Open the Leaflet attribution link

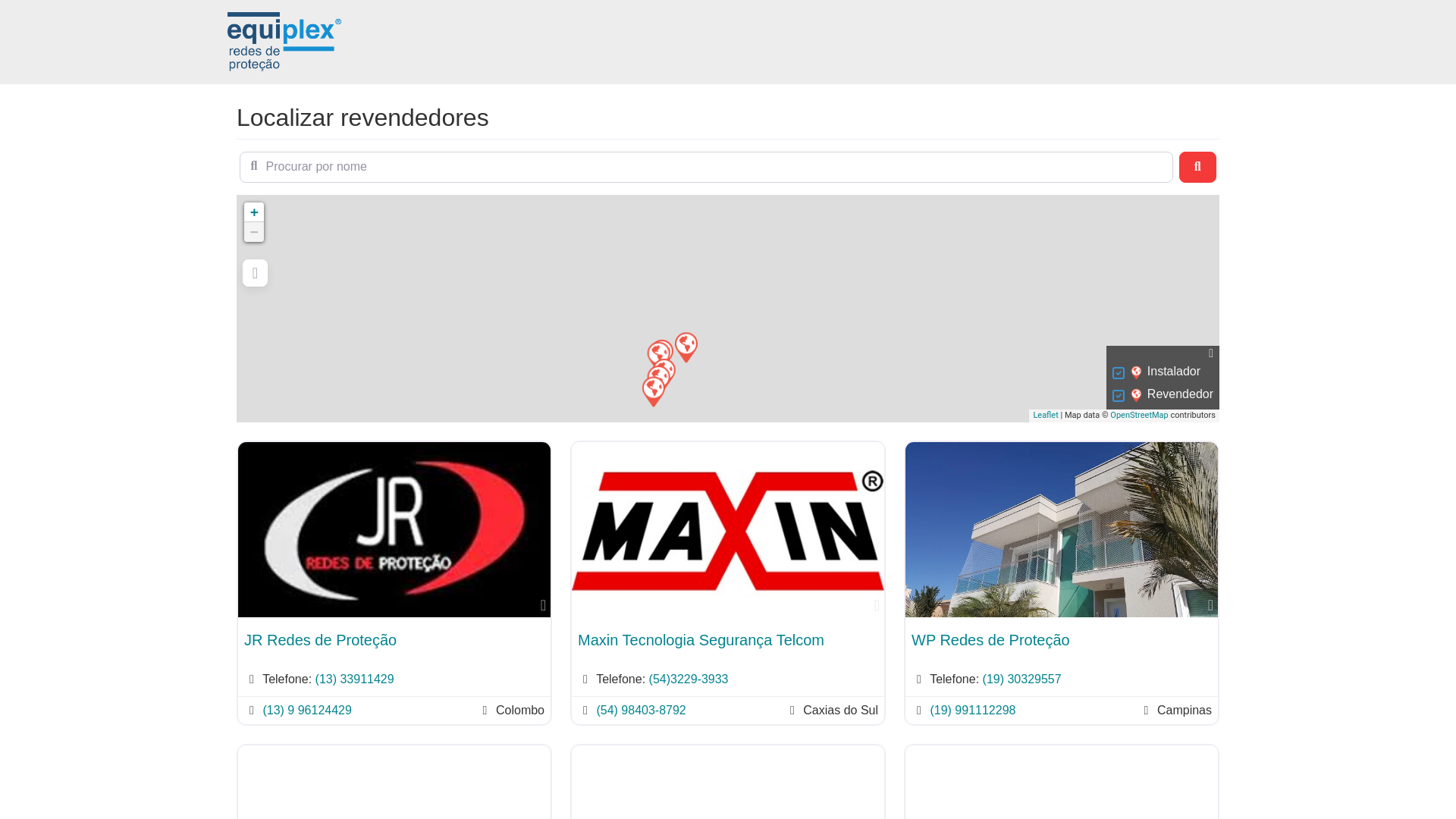coord(1045,416)
